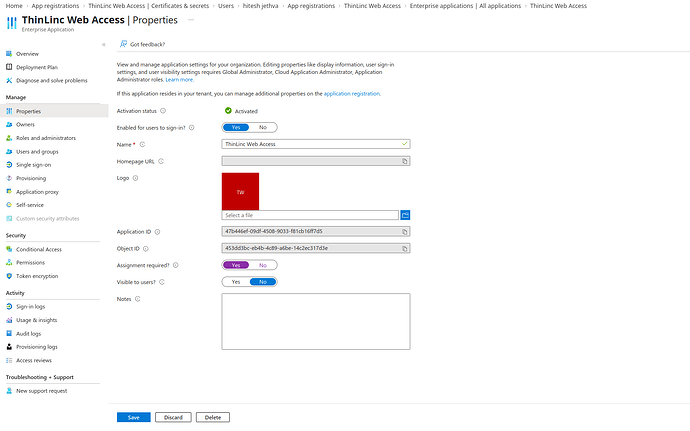Screen dimensions: 690x431
Task: Go to Owners page
Action: (25, 125)
